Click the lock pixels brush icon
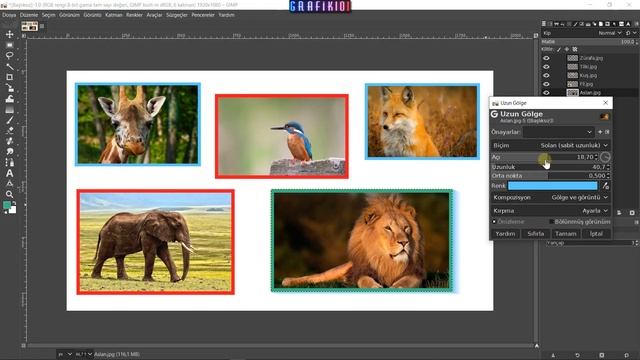Viewport: 640px width, 360px height. pyautogui.click(x=559, y=49)
